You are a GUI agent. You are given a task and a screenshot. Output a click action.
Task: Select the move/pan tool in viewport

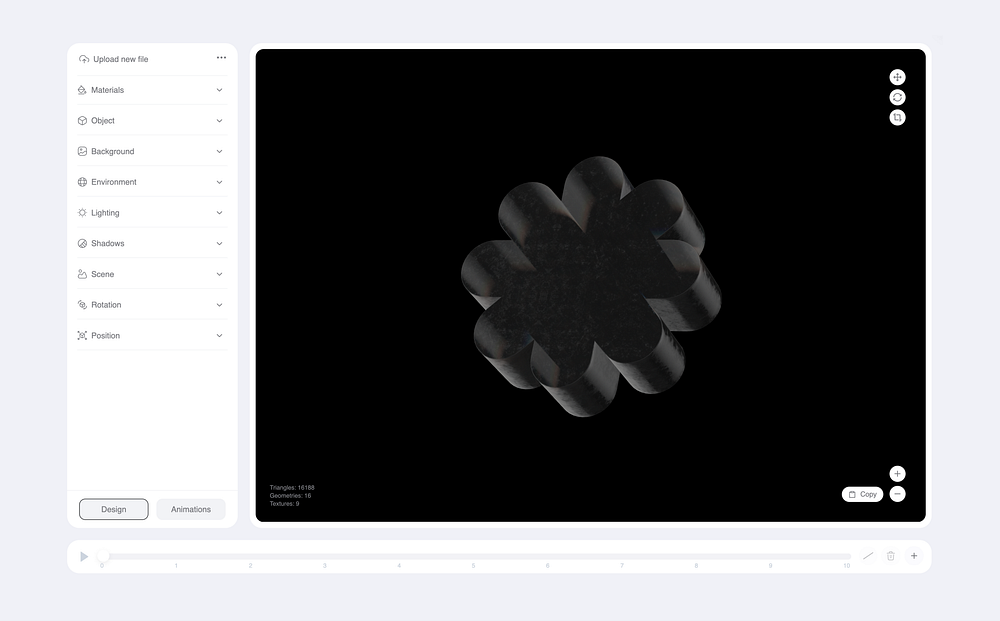[x=897, y=77]
